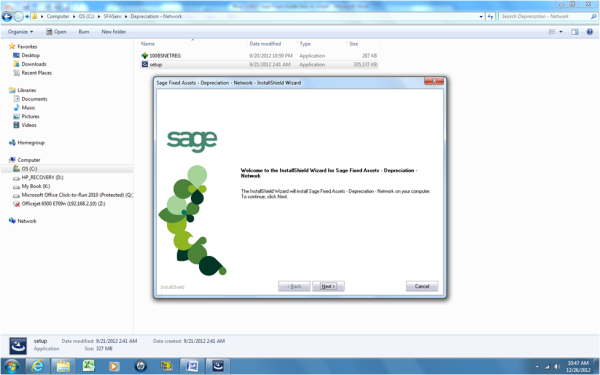
Task: Open the Music library
Action: point(28,108)
